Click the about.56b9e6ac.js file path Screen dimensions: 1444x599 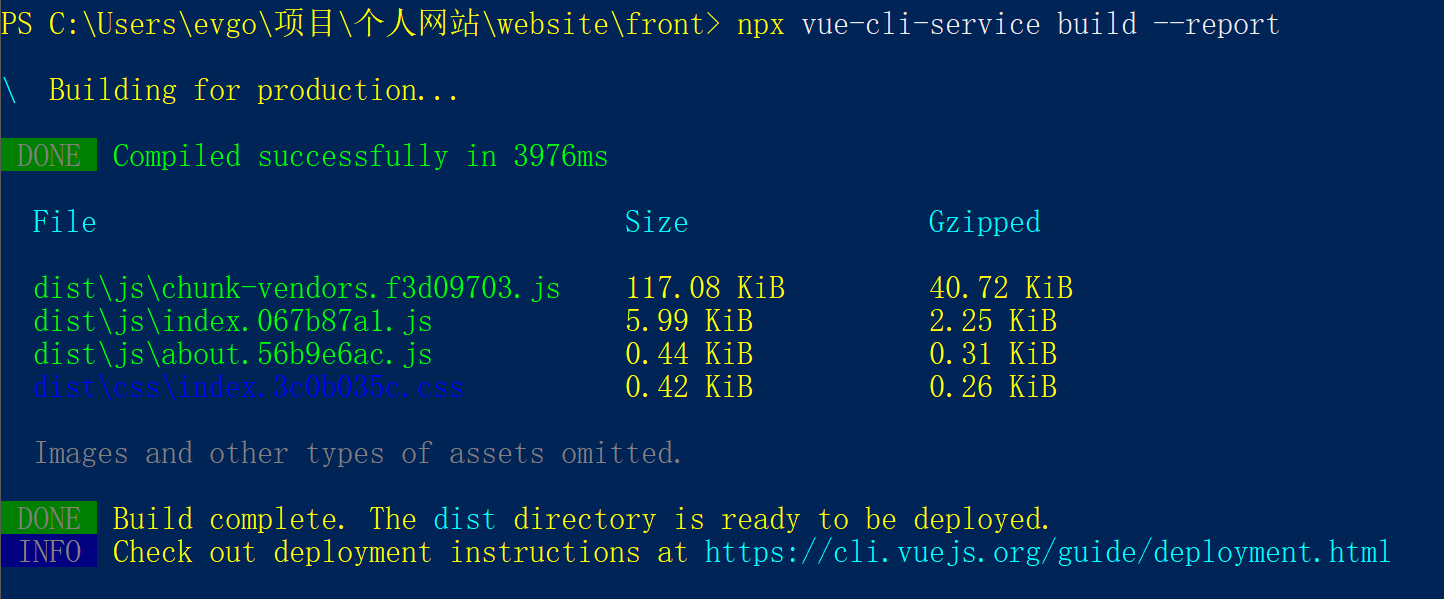click(232, 355)
